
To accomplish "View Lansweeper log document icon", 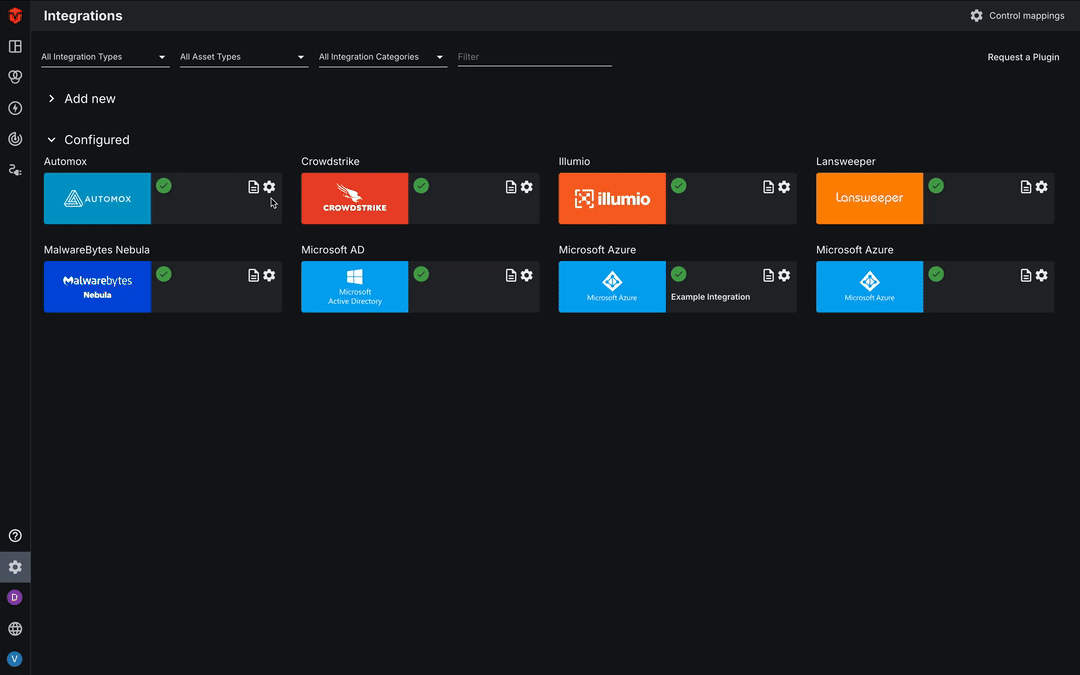I will (1026, 187).
